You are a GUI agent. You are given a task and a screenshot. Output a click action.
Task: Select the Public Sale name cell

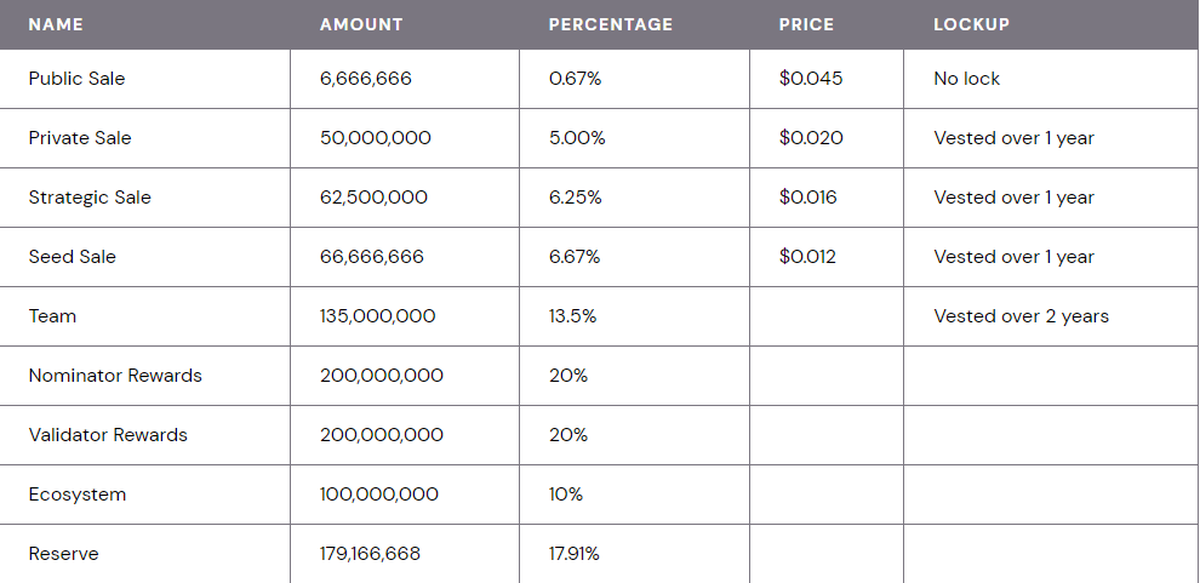77,79
